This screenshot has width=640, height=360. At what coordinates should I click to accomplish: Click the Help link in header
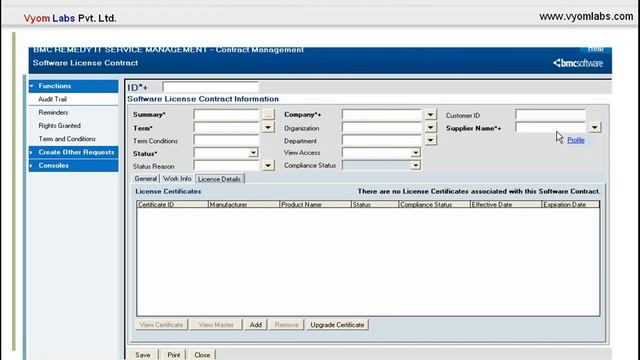click(596, 49)
